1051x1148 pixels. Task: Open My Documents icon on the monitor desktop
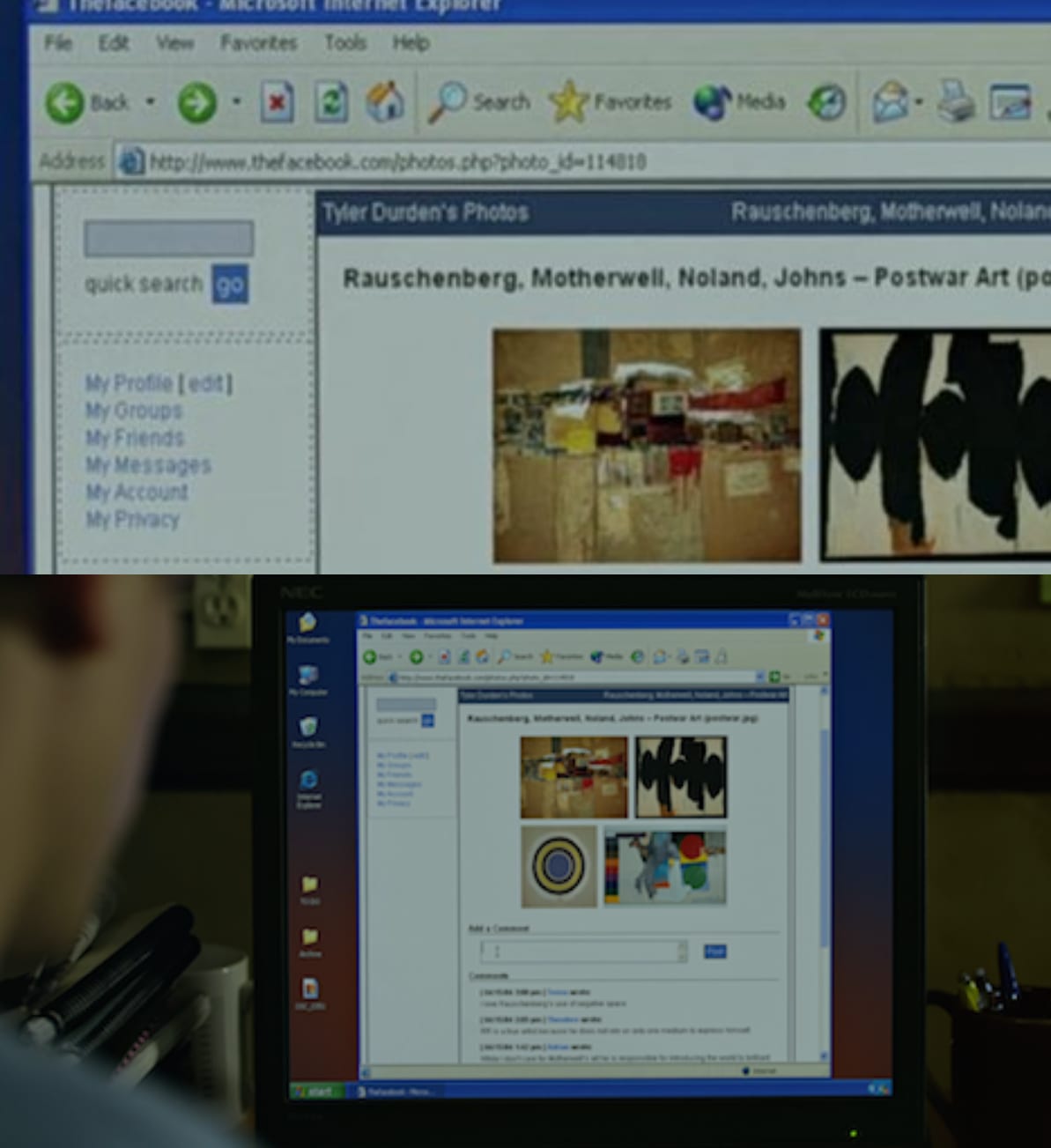coord(307,623)
